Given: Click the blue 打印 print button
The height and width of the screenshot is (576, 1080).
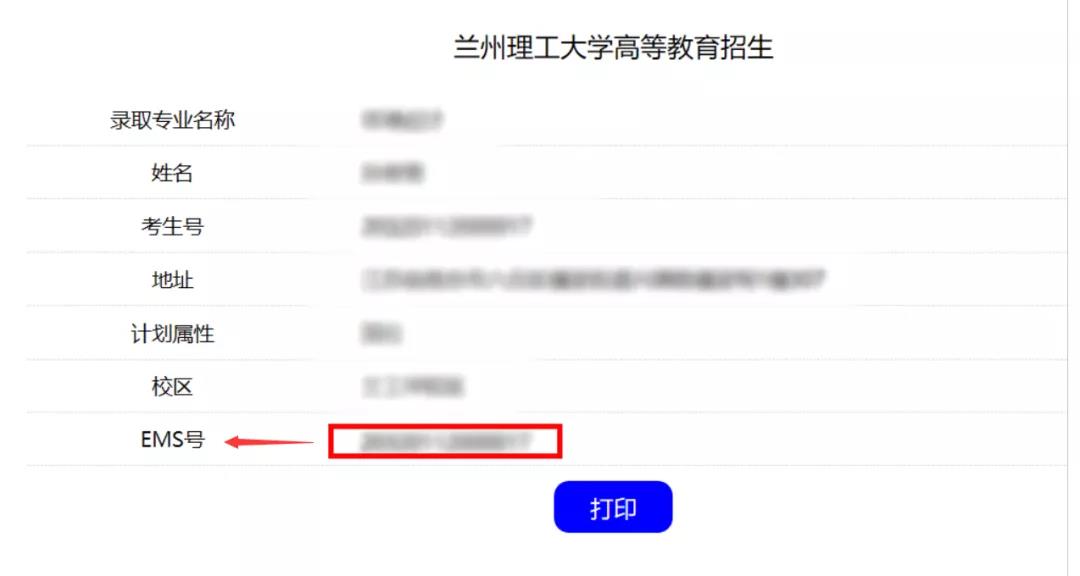Looking at the screenshot, I should coord(612,507).
